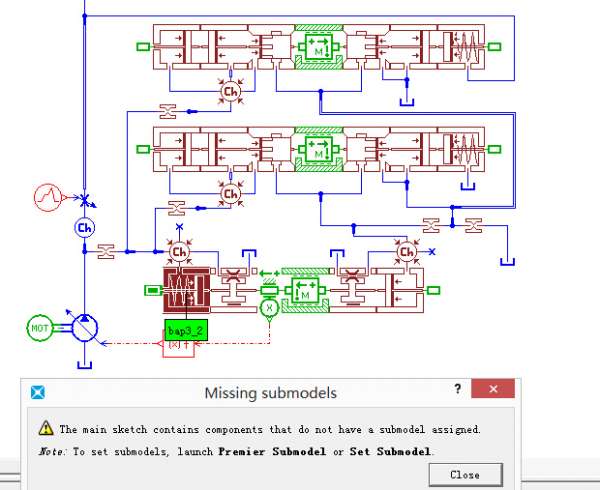This screenshot has width=600, height=490.
Task: Click the Ch chamber above the right piston
Action: tap(406, 253)
